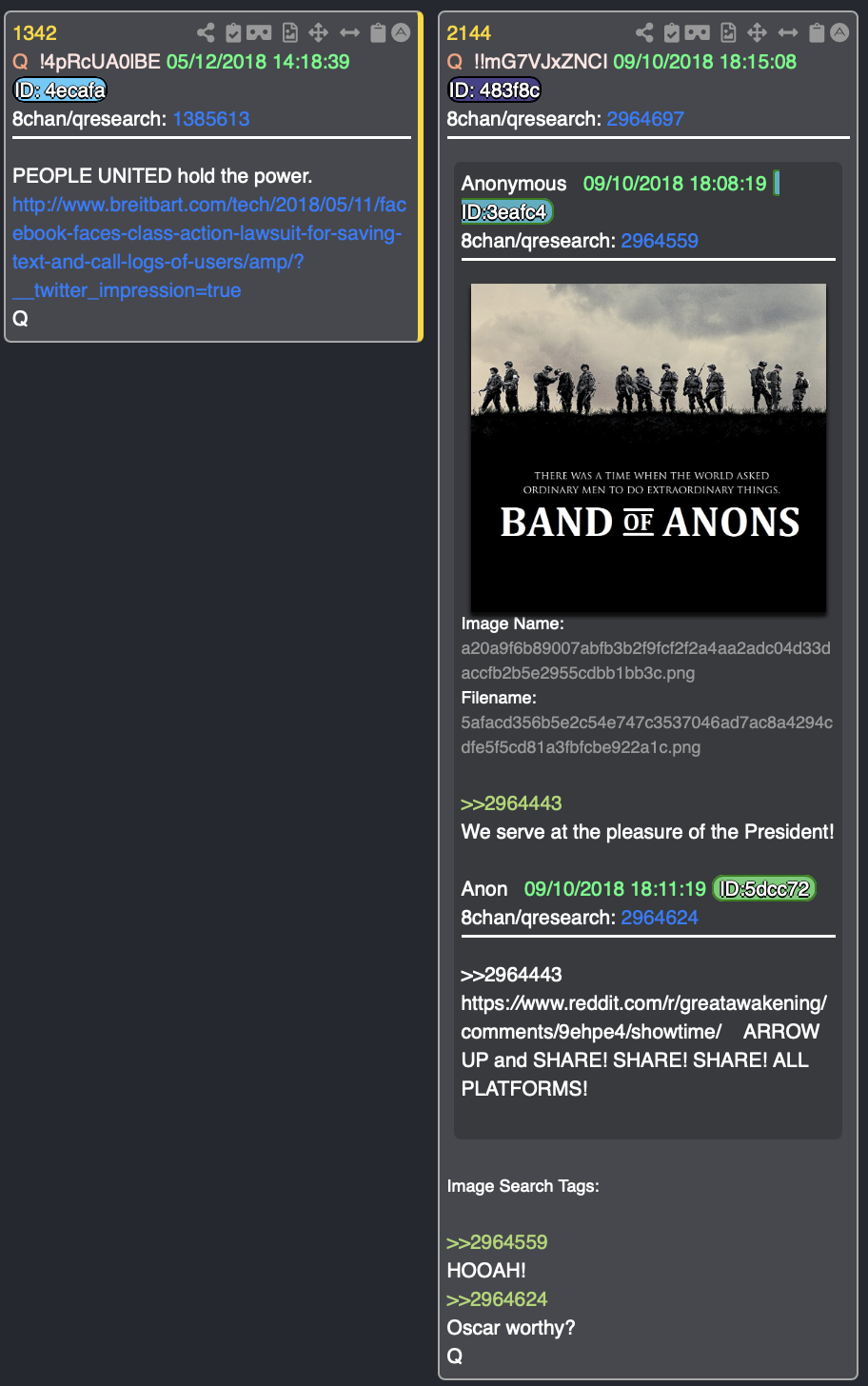The height and width of the screenshot is (1386, 868).
Task: Click the share icon on post 1342
Action: 207,32
